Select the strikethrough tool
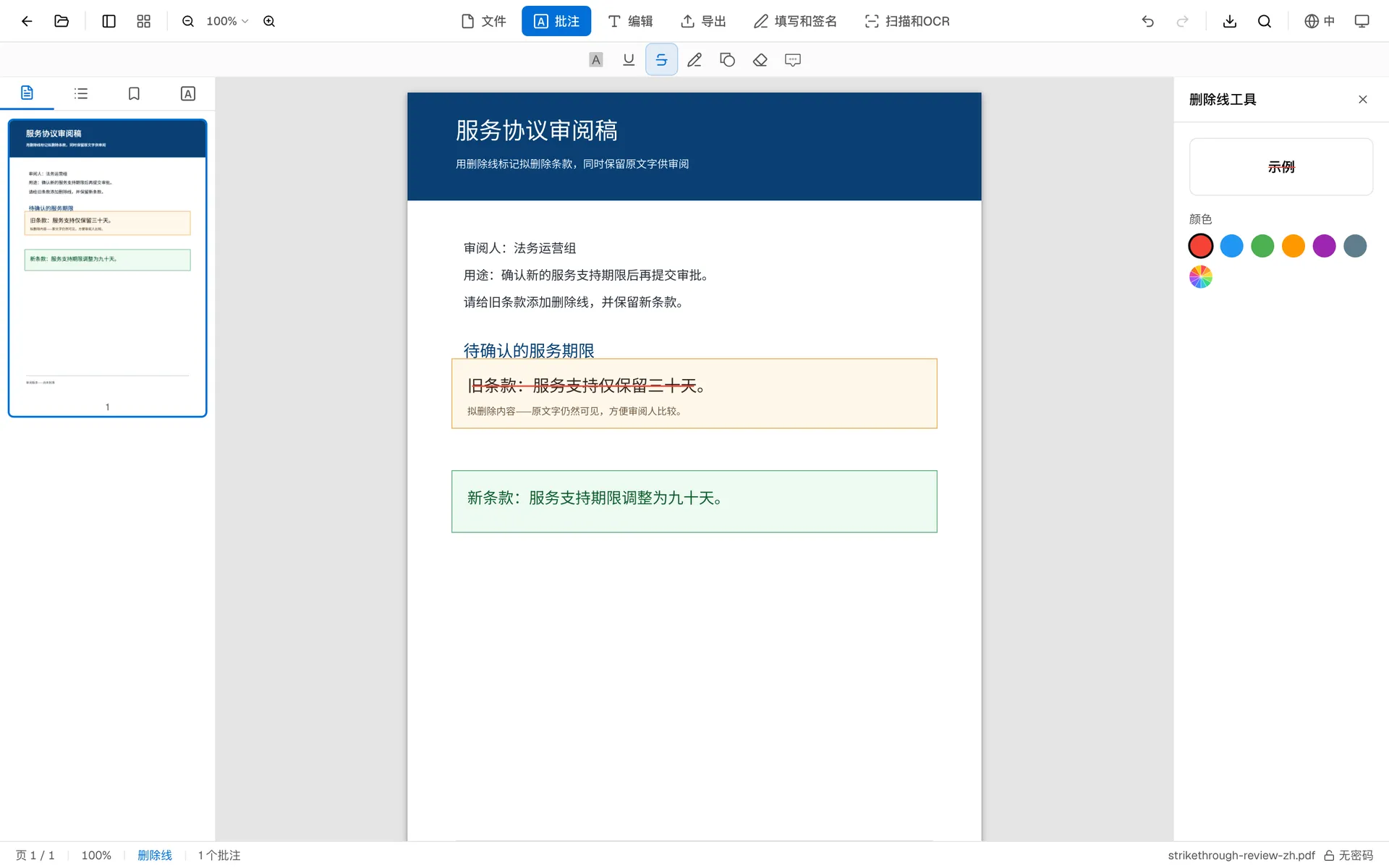 661,60
